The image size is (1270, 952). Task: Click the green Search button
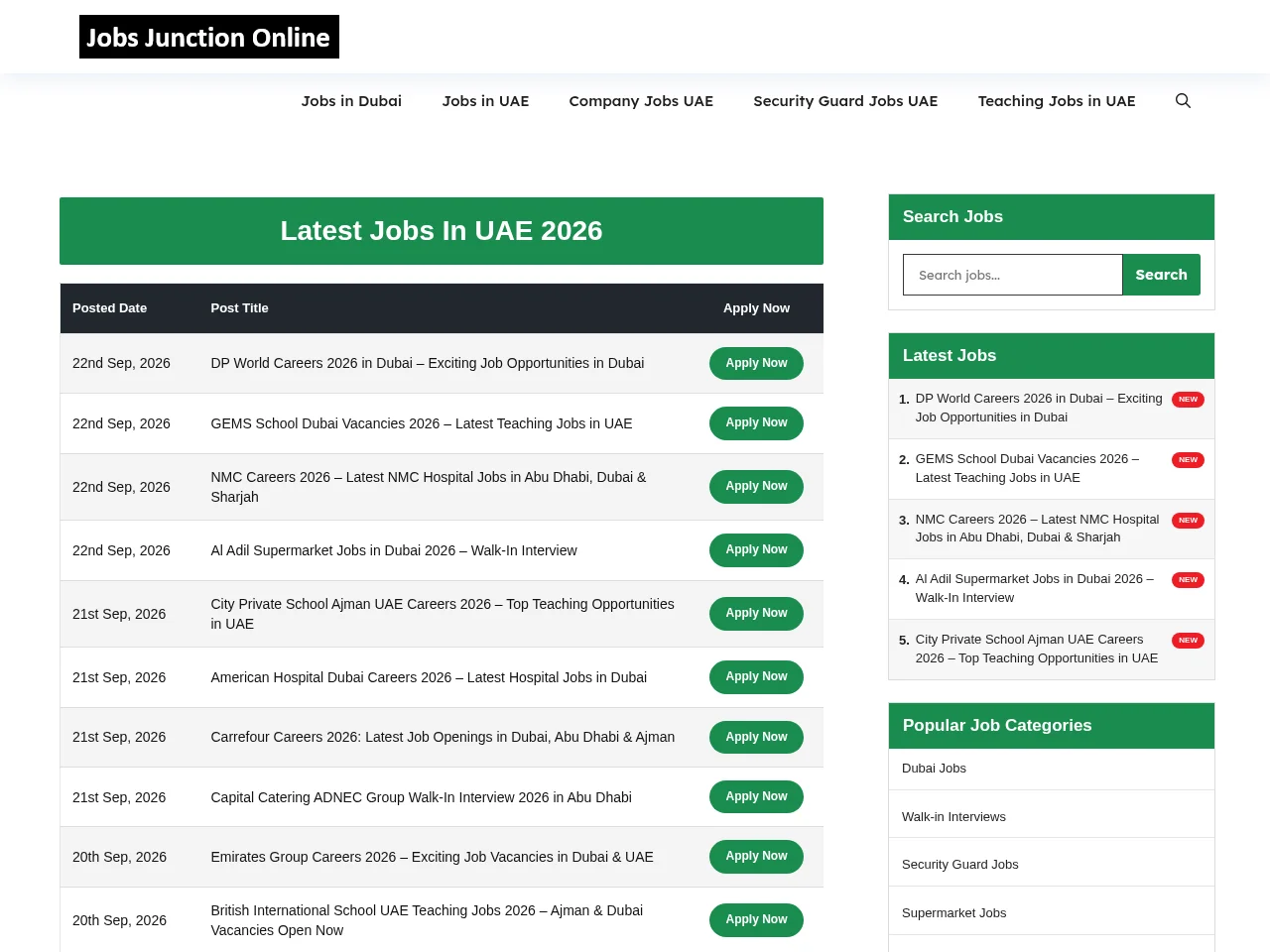(1161, 275)
